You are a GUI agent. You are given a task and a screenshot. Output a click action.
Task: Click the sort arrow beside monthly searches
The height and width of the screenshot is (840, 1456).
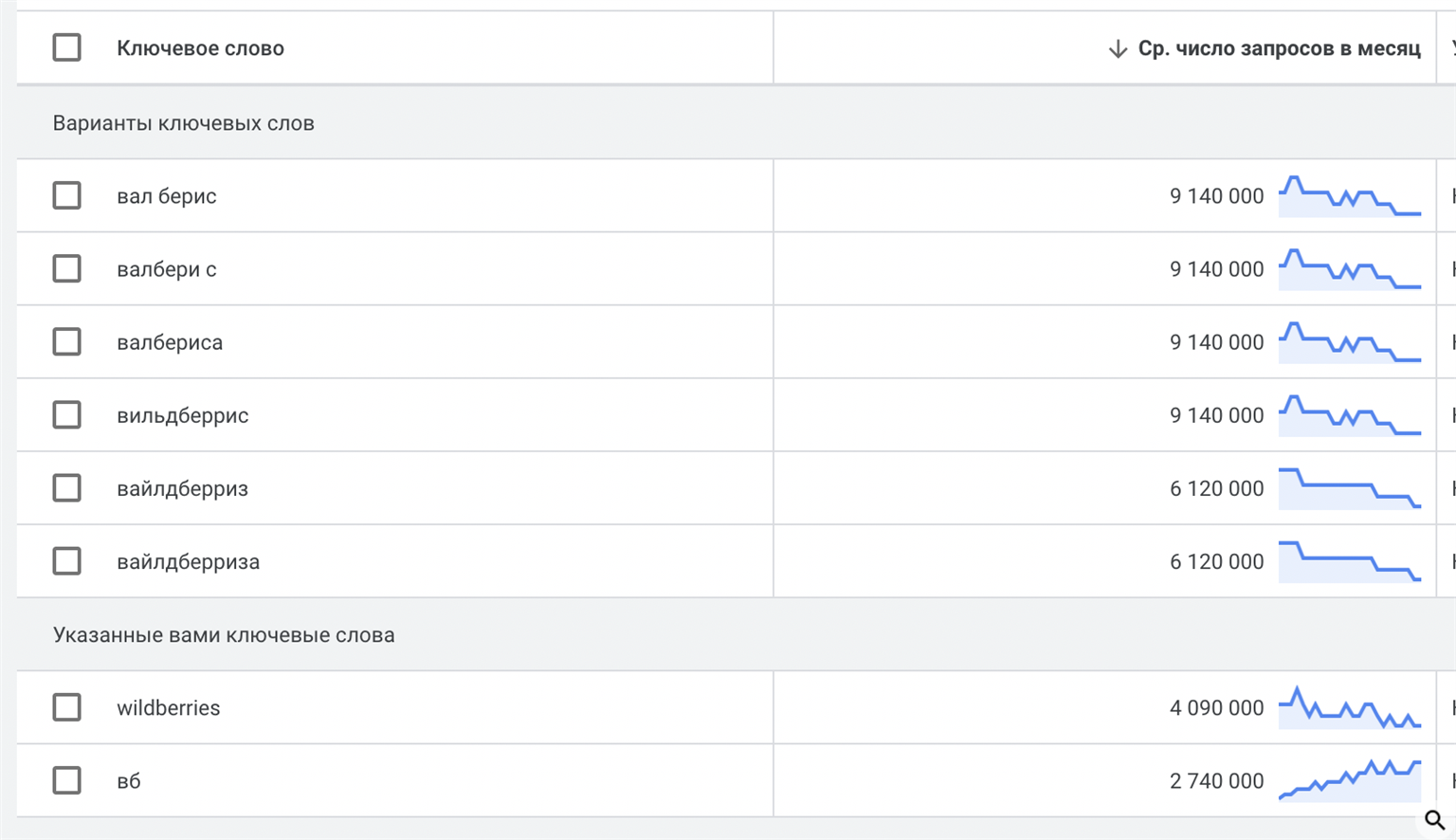(x=1118, y=49)
